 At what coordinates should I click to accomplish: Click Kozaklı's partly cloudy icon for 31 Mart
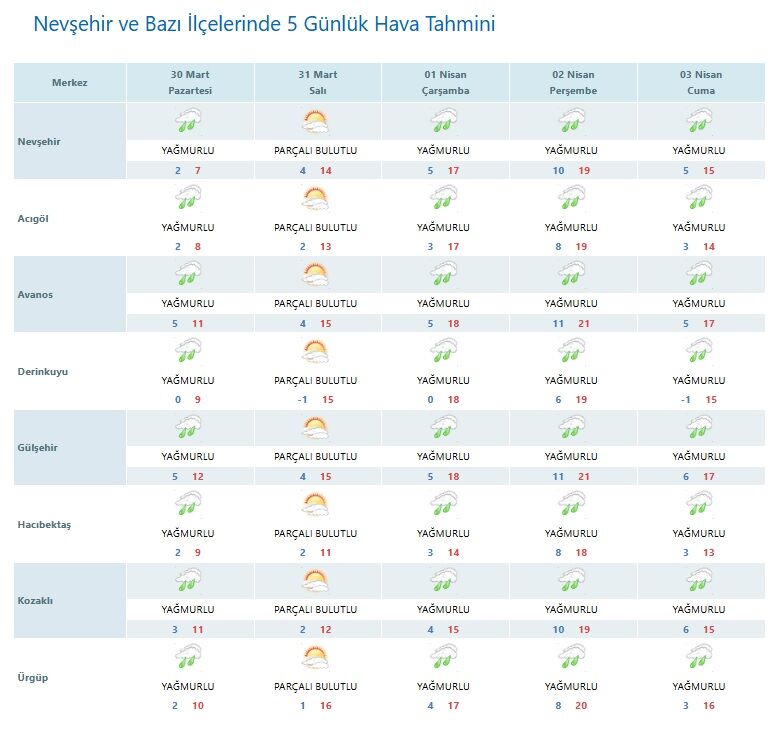coord(315,582)
